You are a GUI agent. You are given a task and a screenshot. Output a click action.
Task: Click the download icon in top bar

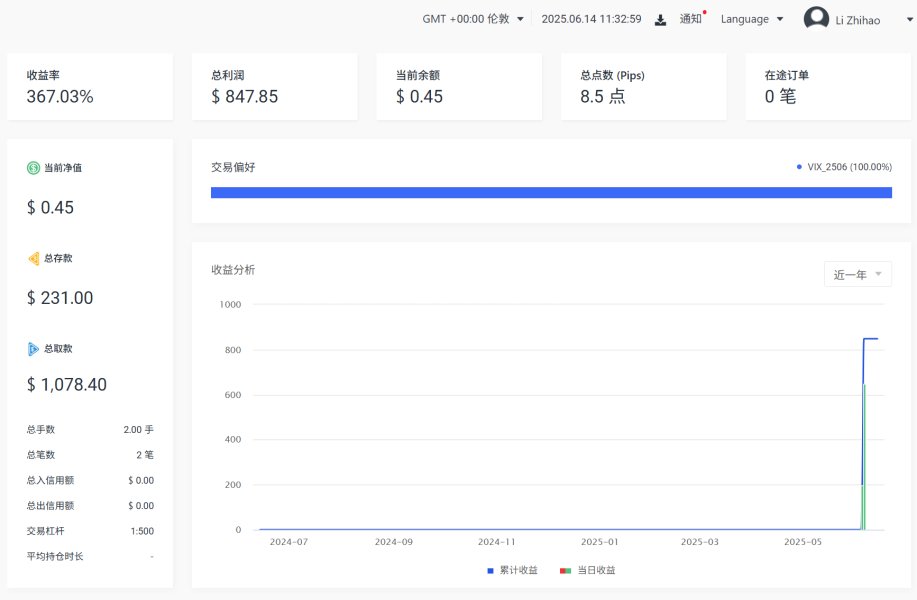pos(660,20)
